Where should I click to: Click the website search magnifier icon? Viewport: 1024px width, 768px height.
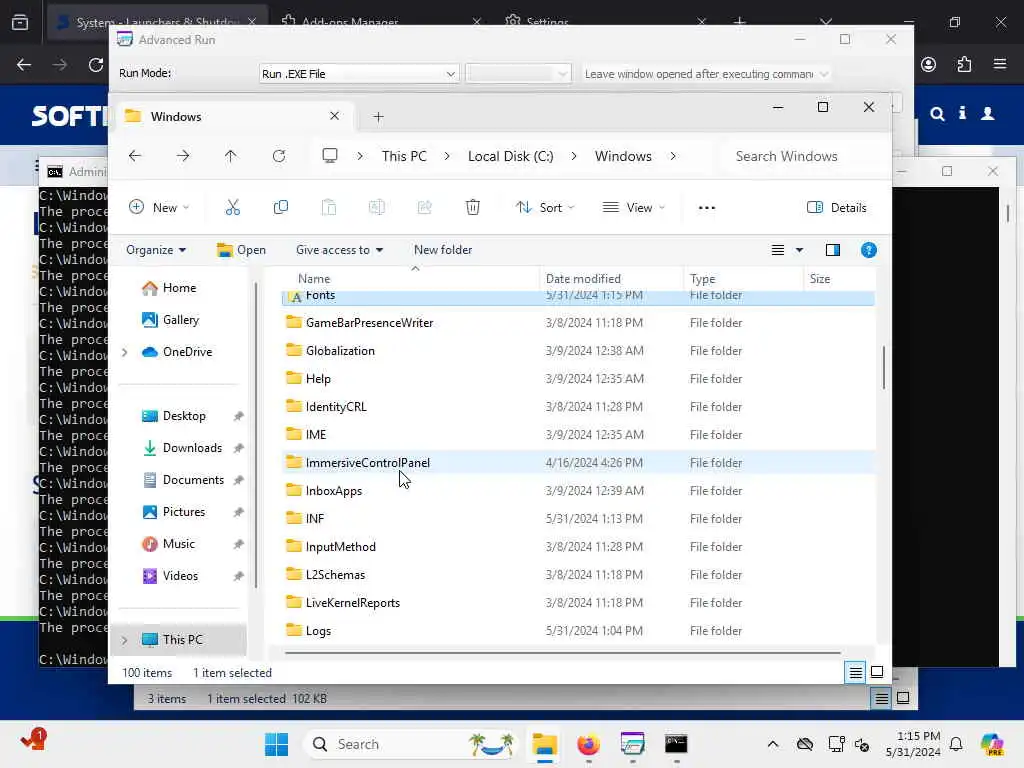pos(937,114)
